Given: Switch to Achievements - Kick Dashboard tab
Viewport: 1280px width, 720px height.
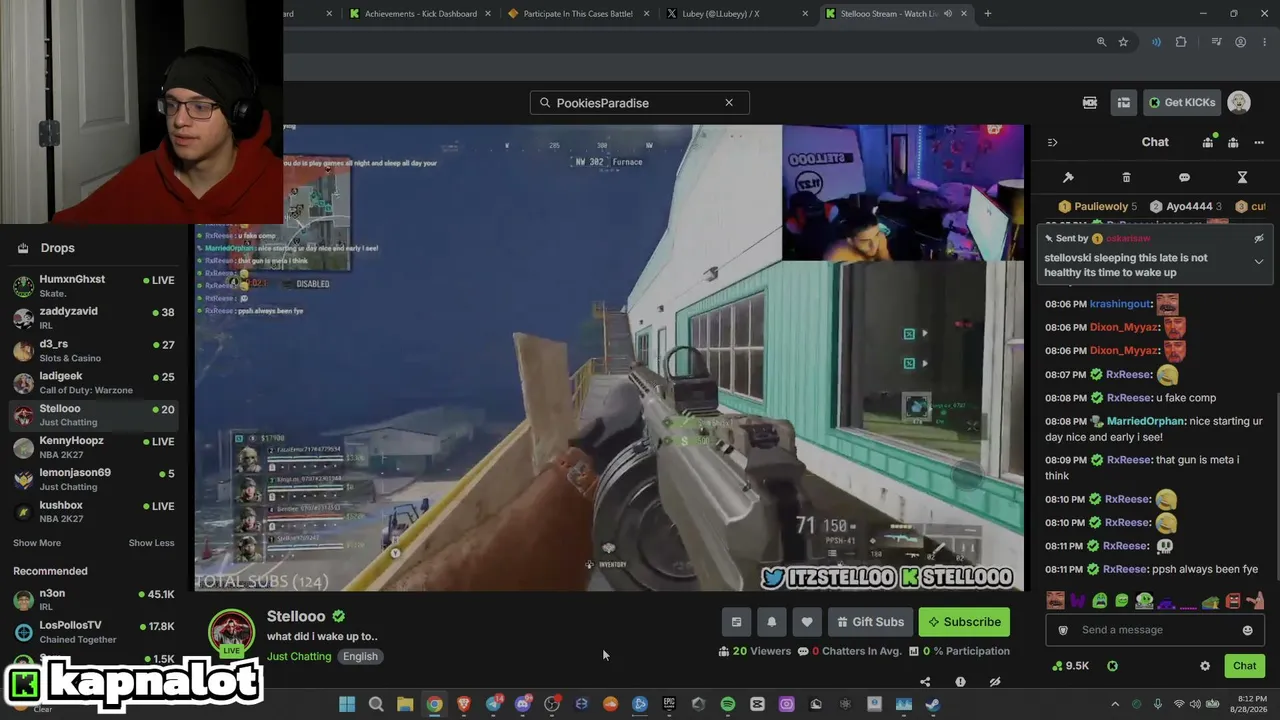Looking at the screenshot, I should [x=420, y=14].
